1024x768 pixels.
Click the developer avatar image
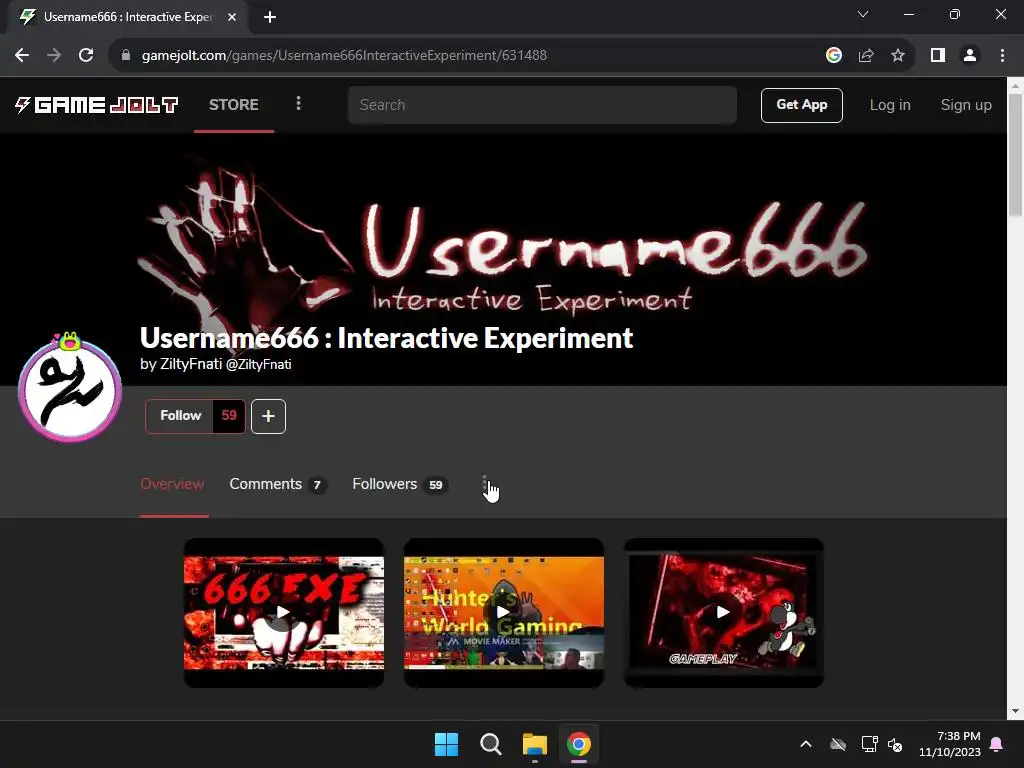(70, 390)
